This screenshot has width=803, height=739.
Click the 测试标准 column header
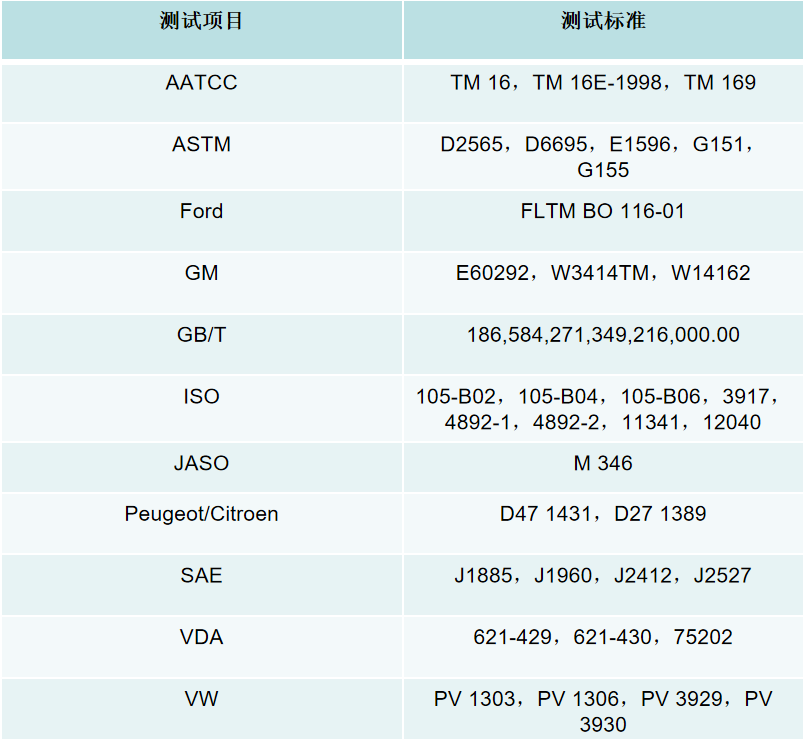point(603,22)
